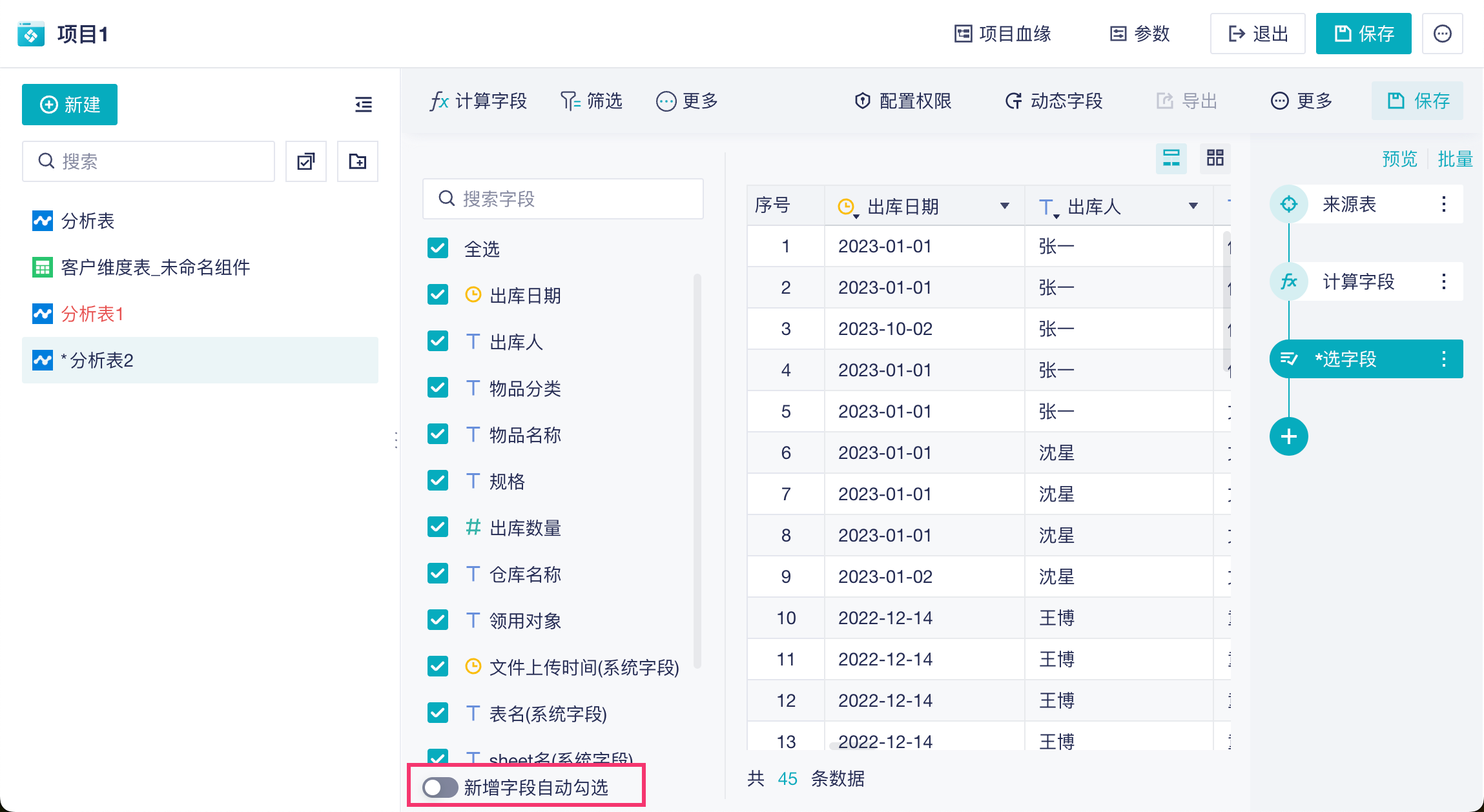Select the row list view icon
Image resolution: width=1484 pixels, height=812 pixels.
(1171, 158)
